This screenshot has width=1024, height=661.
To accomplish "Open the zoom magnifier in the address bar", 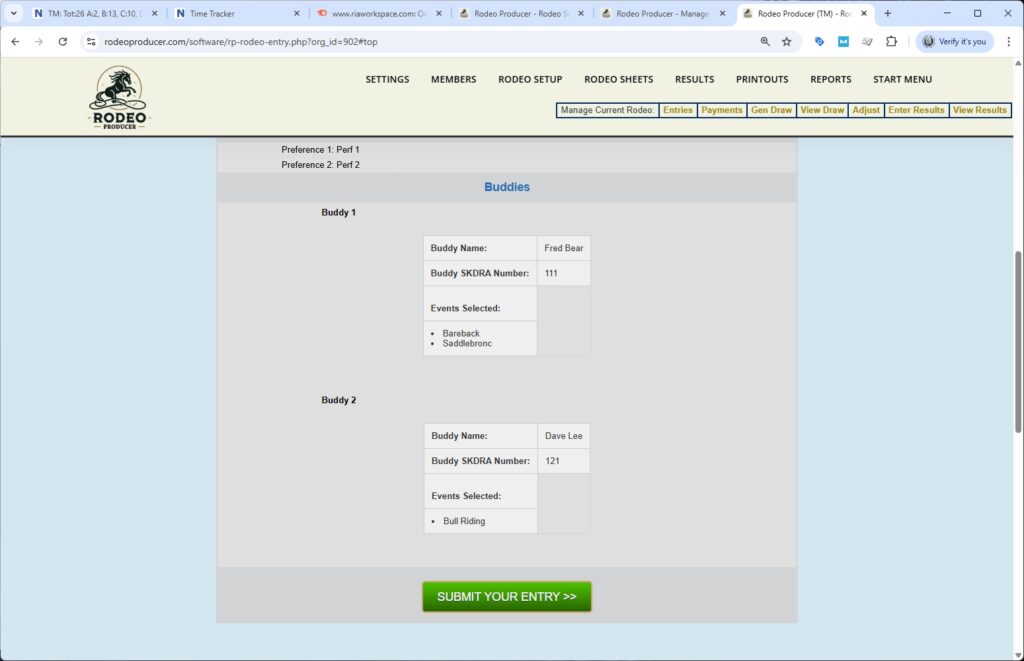I will (764, 42).
